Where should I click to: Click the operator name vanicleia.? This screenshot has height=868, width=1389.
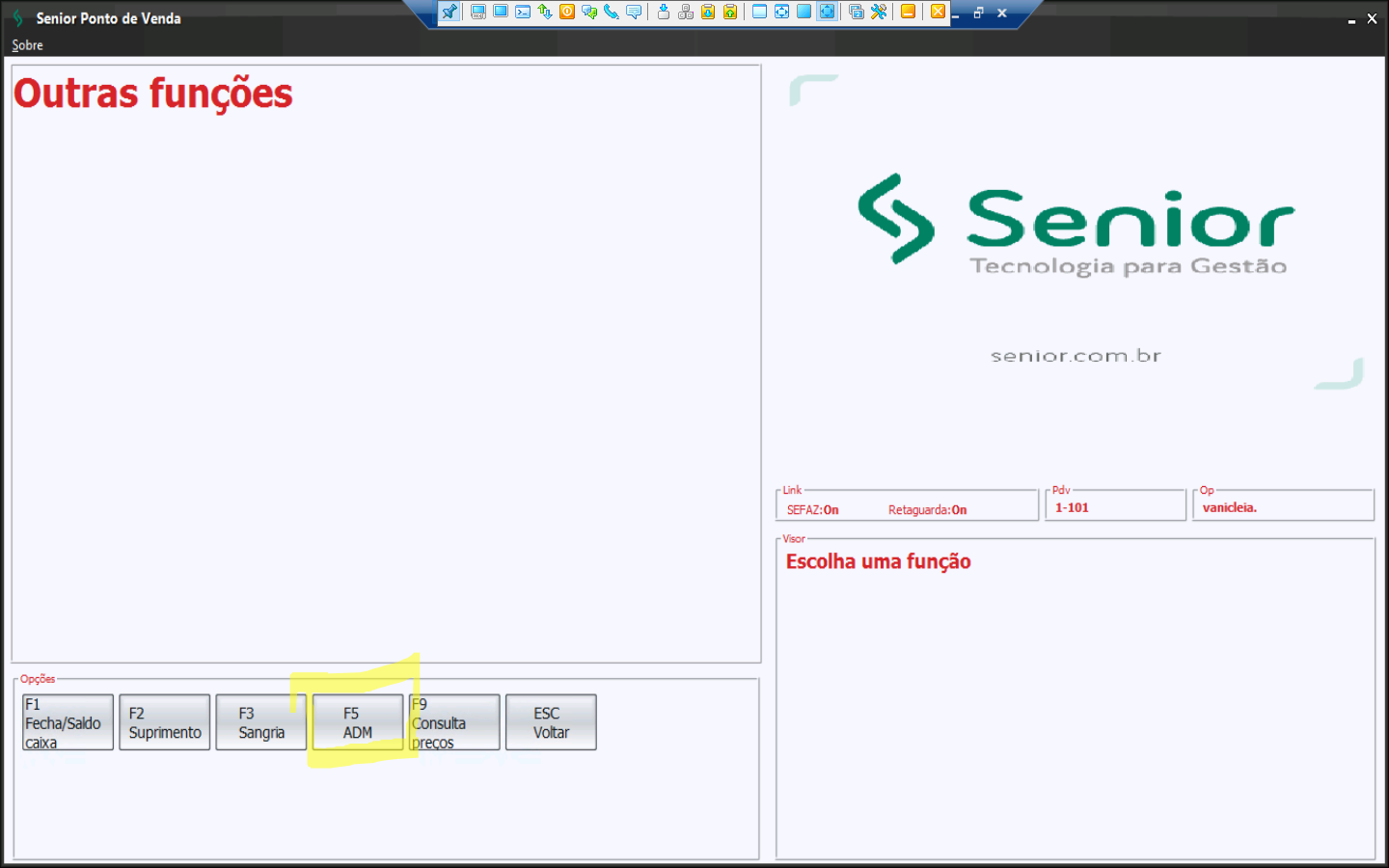pos(1230,507)
